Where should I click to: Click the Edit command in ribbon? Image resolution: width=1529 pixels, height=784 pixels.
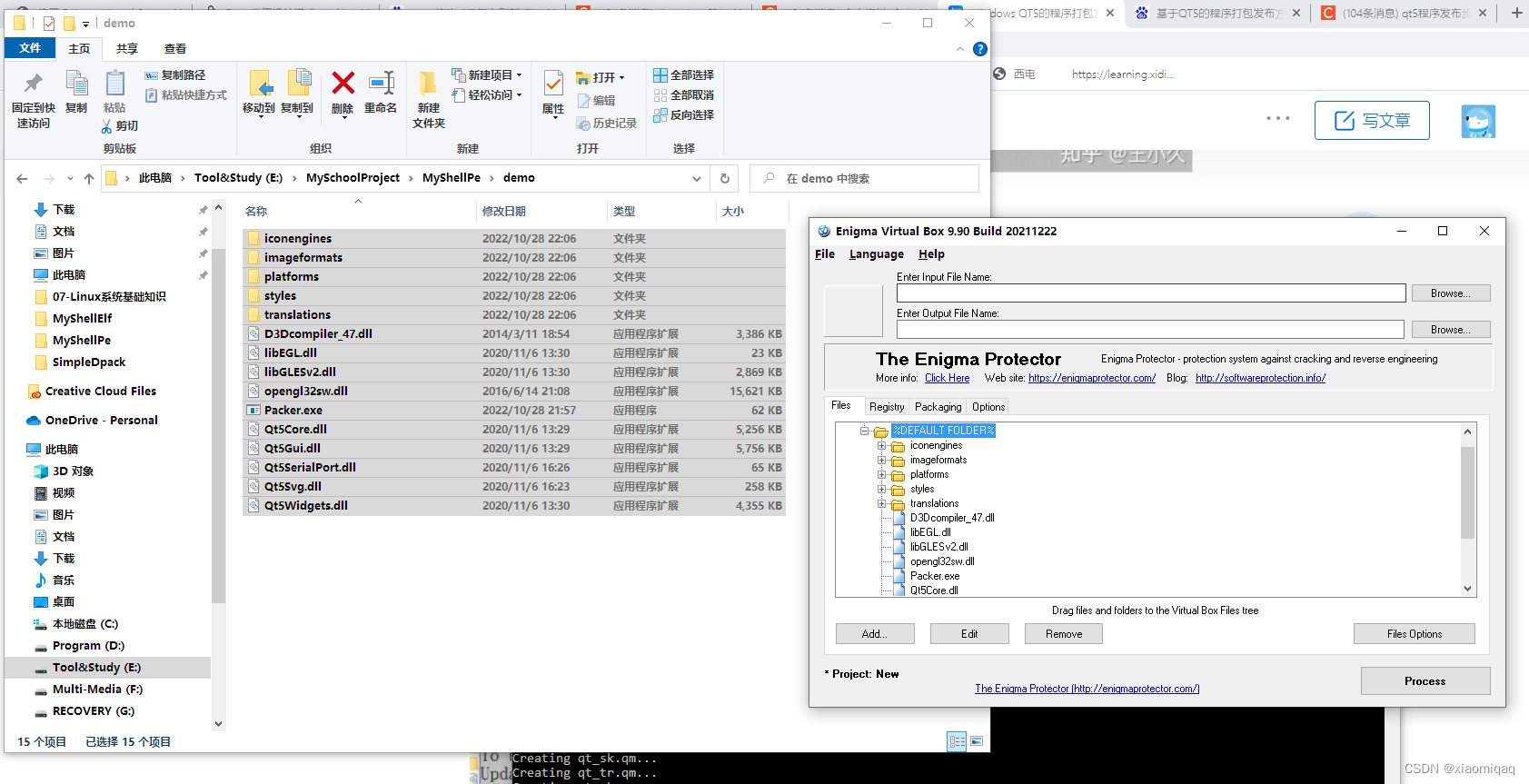tap(597, 101)
